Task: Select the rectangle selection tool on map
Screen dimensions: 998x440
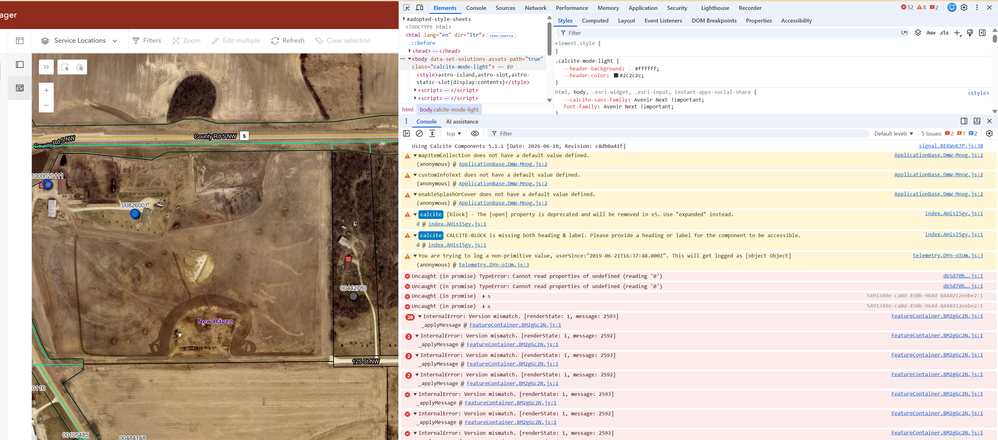Action: [x=65, y=67]
